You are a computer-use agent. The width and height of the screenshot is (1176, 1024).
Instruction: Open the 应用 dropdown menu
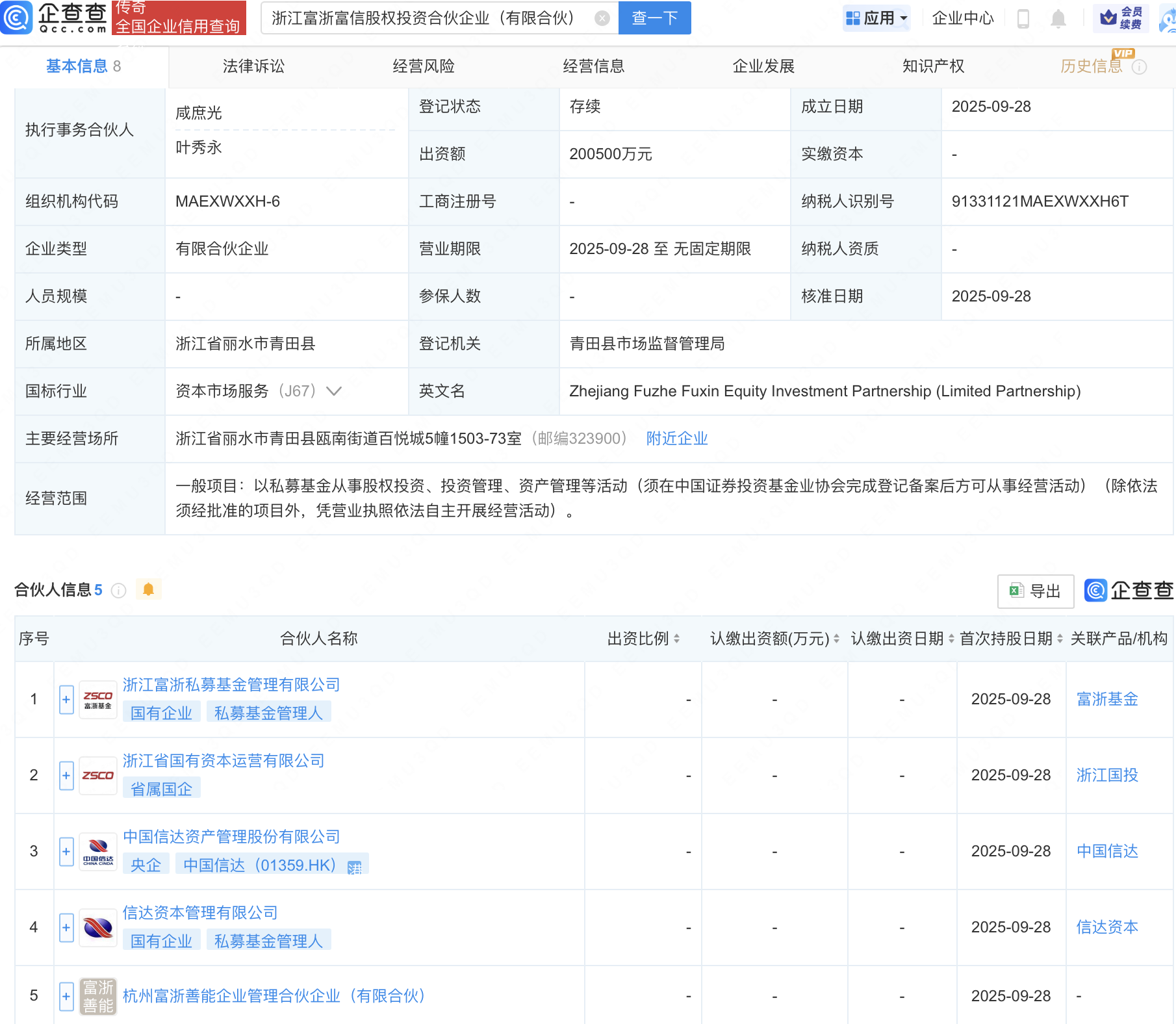click(x=876, y=18)
